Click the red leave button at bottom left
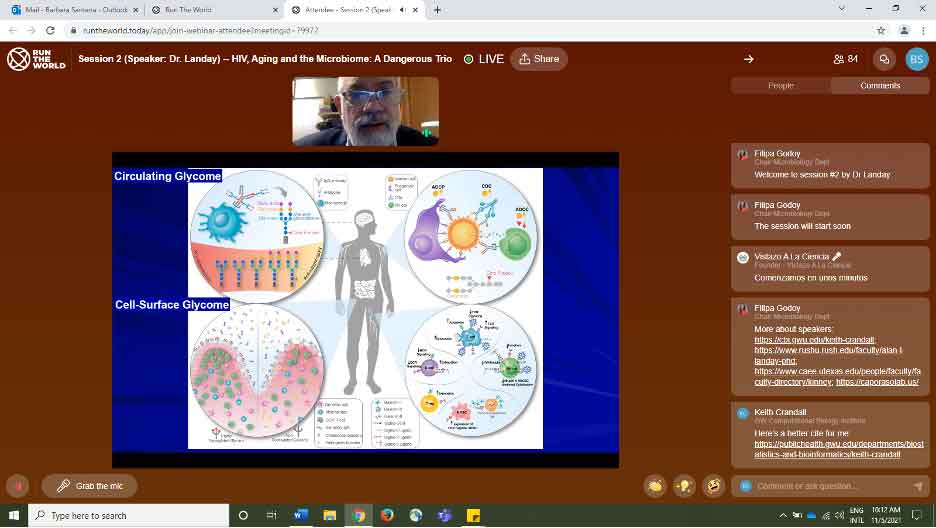The height and width of the screenshot is (528, 936). click(17, 486)
